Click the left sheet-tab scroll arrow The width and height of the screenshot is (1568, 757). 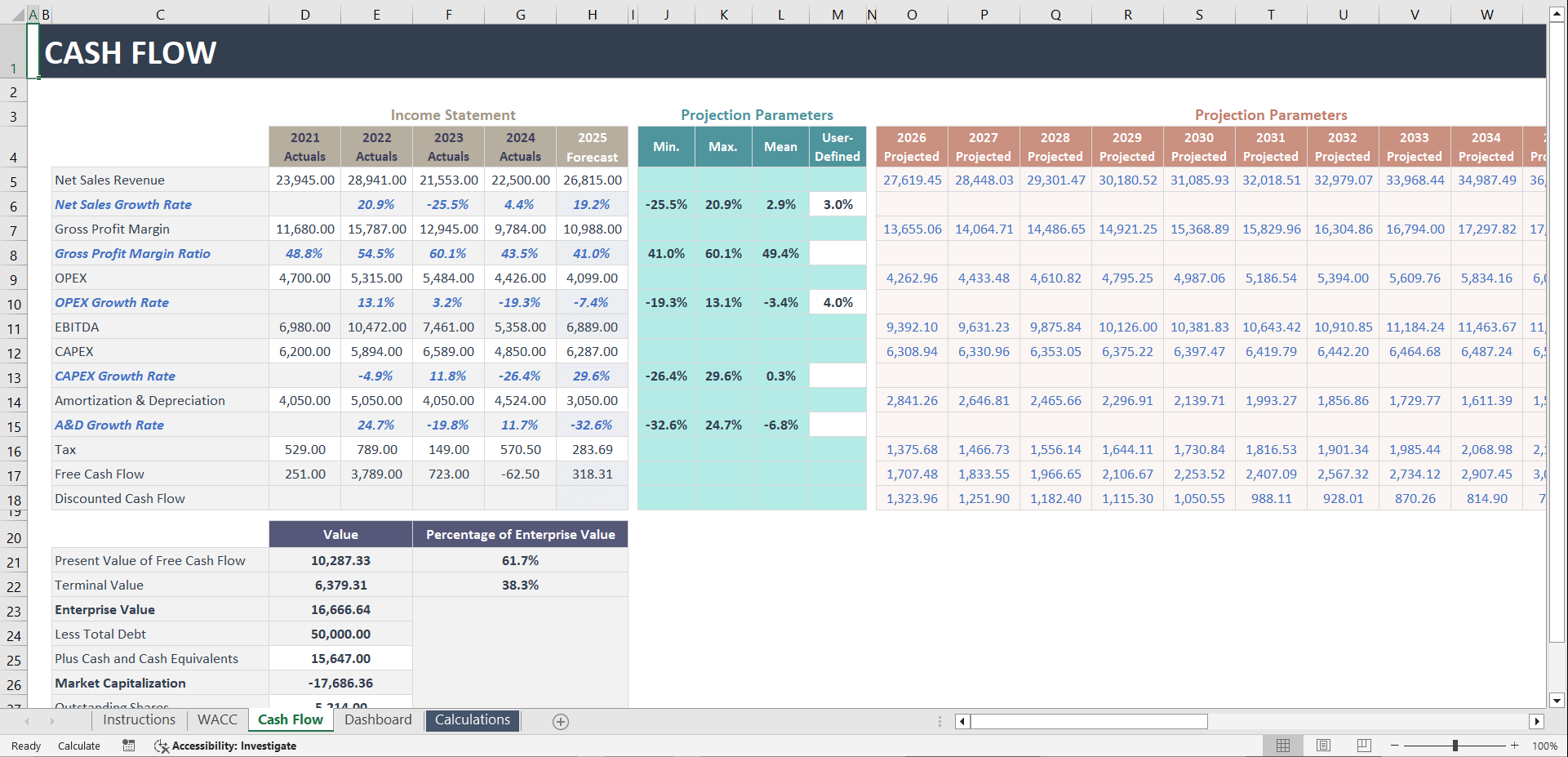[27, 721]
